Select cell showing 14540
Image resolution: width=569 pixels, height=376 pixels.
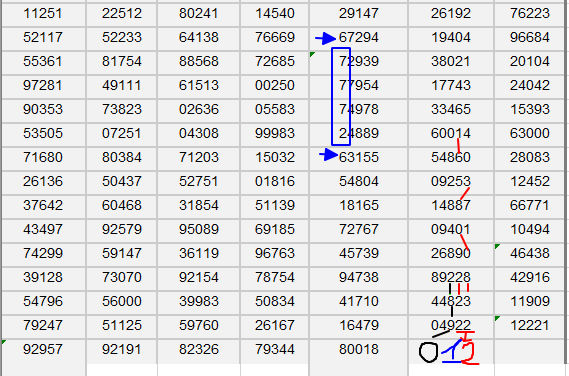pos(275,14)
